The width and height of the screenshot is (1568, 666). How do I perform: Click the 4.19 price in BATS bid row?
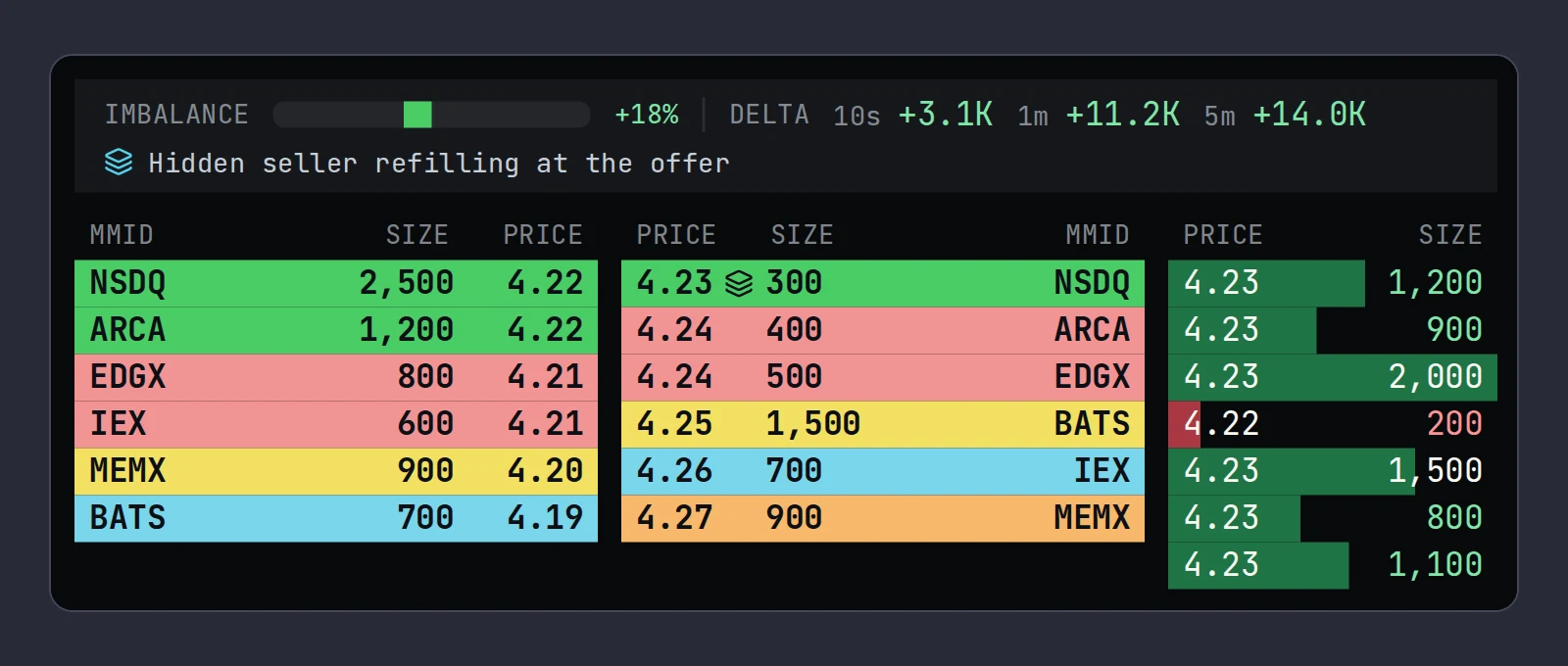pyautogui.click(x=546, y=518)
